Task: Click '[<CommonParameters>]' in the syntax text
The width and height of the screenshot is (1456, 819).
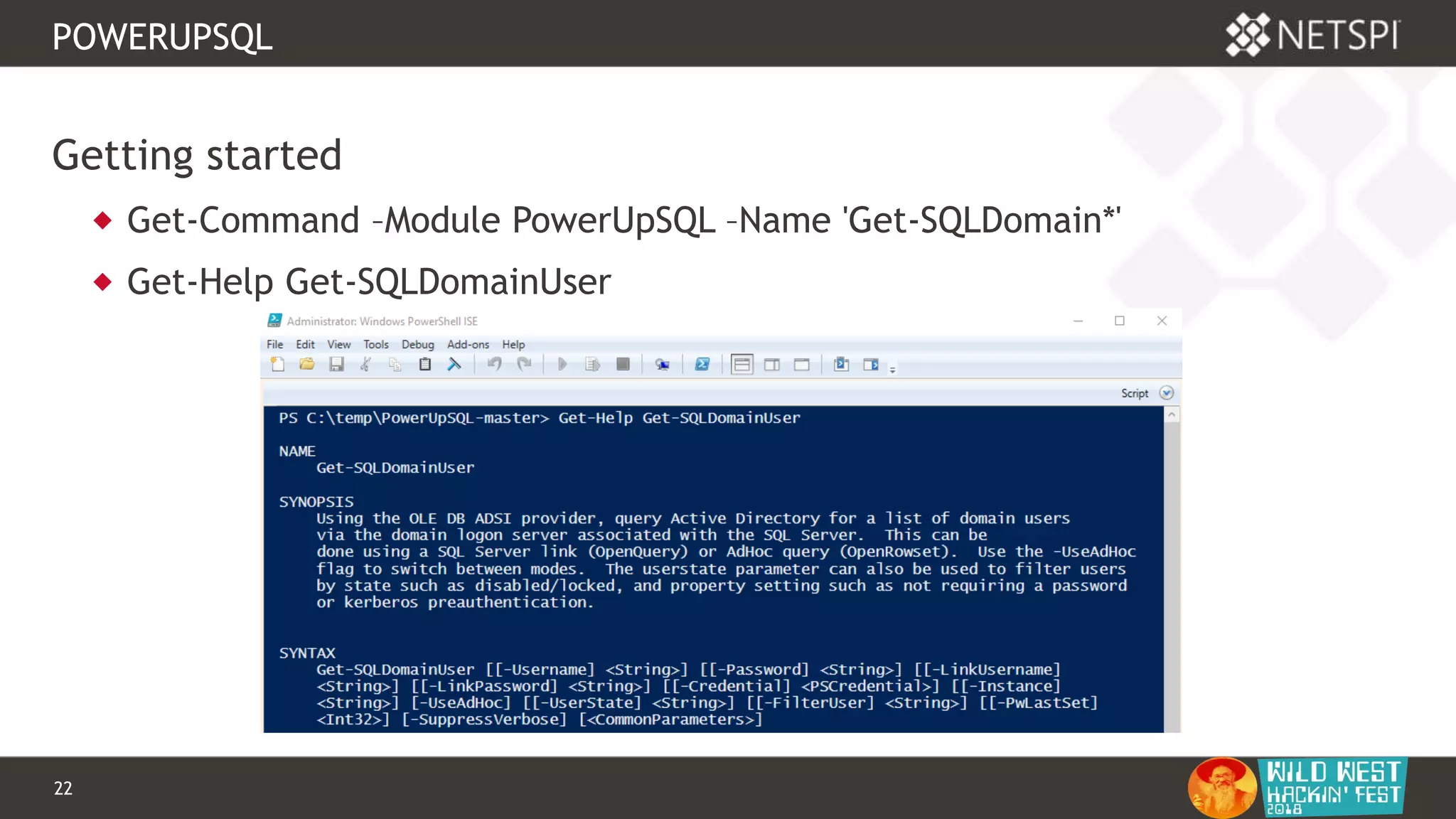Action: 670,719
